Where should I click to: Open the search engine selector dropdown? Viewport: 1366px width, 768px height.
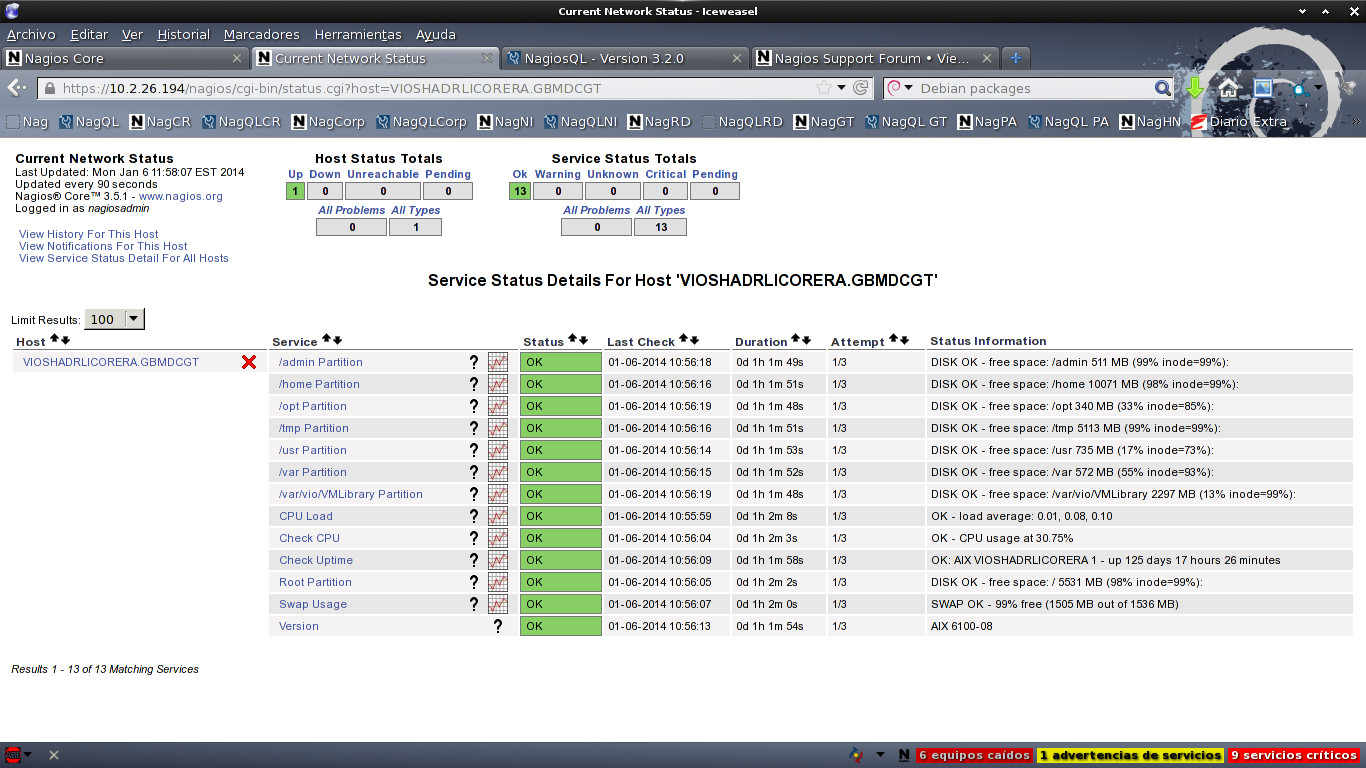[x=900, y=88]
